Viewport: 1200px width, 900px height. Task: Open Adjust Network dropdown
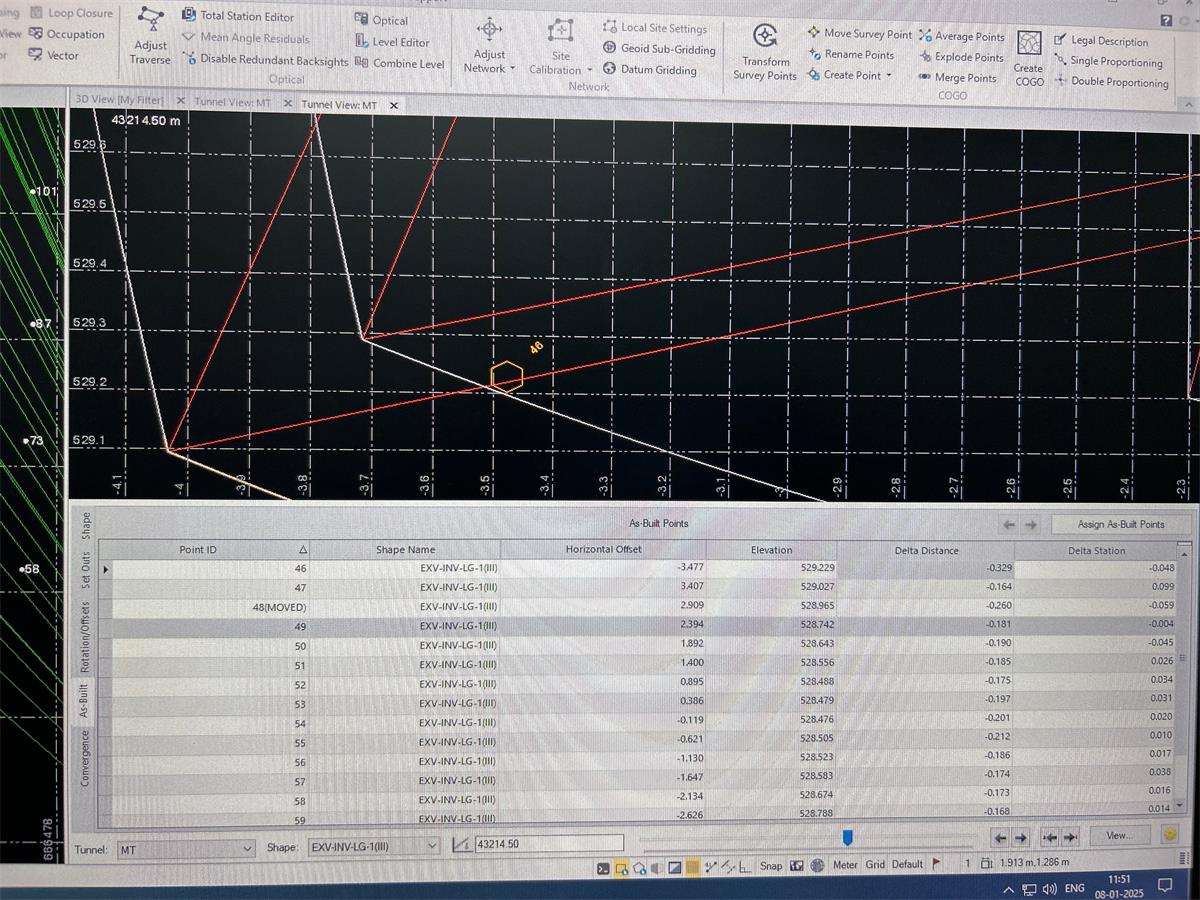click(x=489, y=47)
